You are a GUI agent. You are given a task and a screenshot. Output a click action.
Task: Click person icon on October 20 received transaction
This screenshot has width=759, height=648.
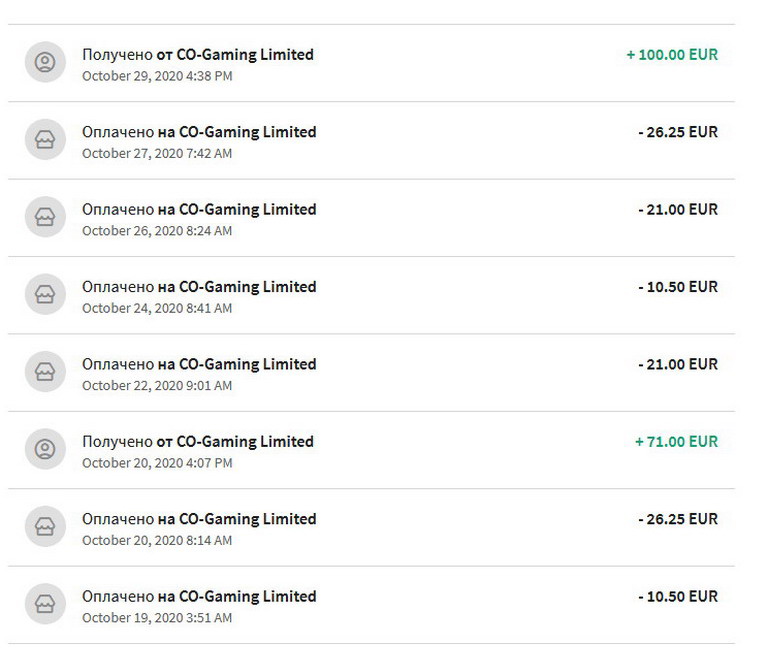(x=45, y=450)
